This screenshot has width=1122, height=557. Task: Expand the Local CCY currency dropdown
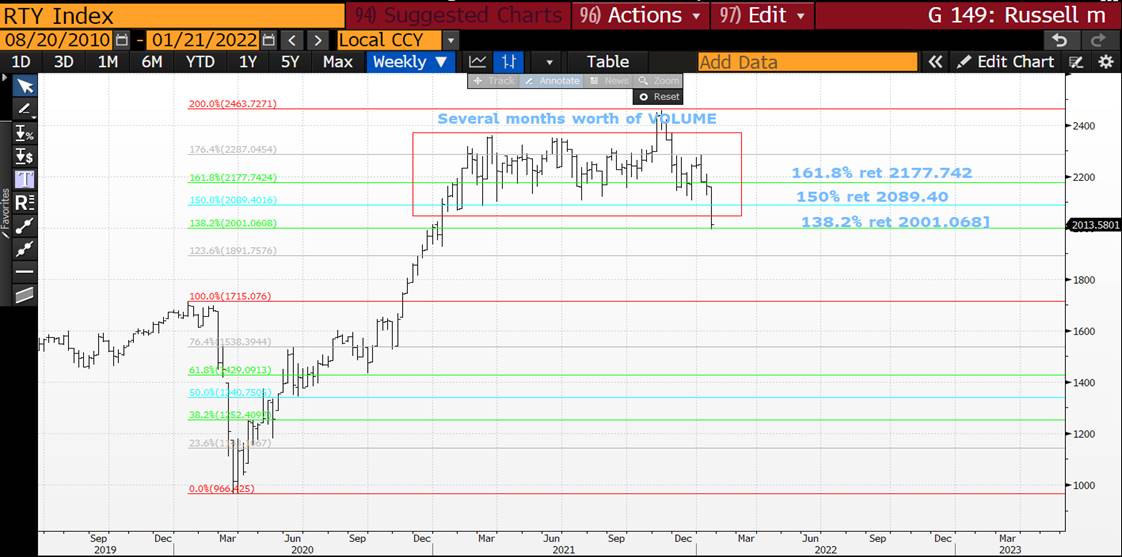click(x=450, y=40)
